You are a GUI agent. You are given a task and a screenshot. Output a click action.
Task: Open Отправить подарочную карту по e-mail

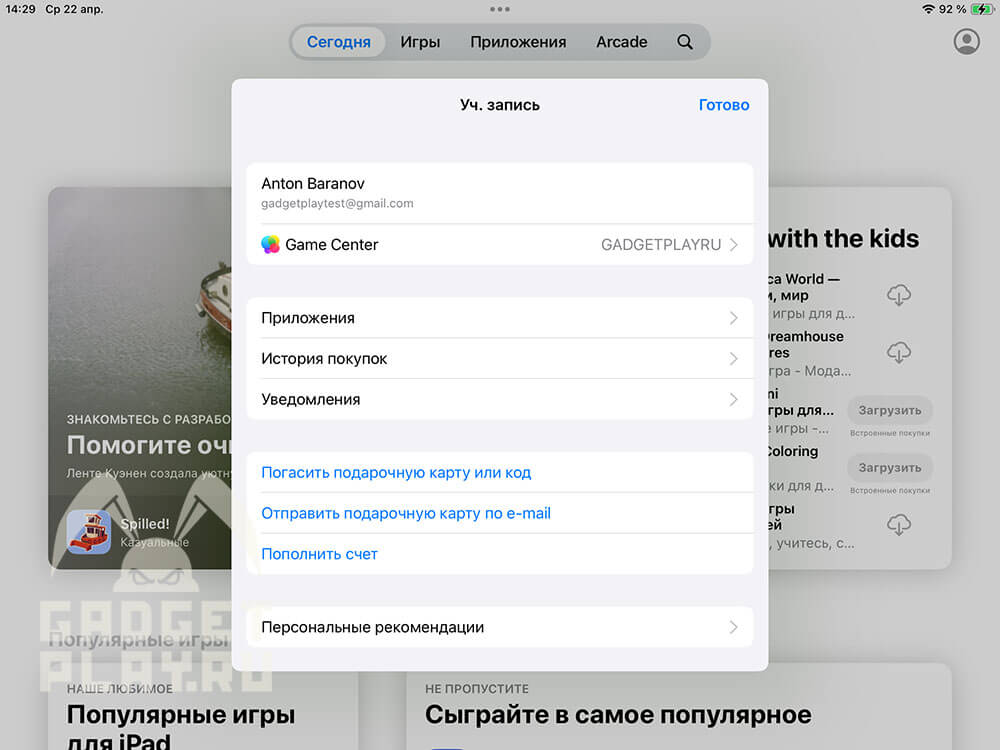pyautogui.click(x=499, y=513)
